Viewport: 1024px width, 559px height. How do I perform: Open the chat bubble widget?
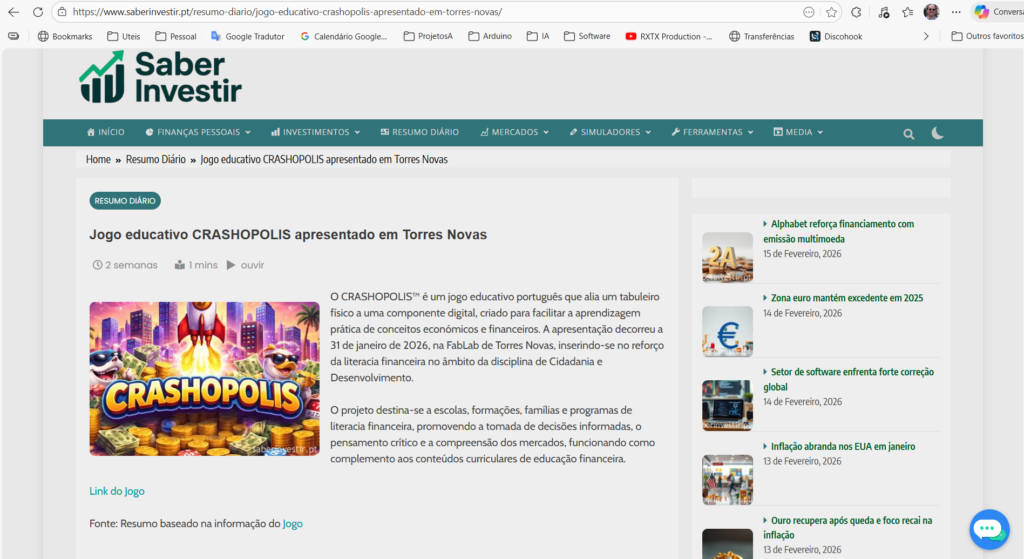pyautogui.click(x=989, y=529)
